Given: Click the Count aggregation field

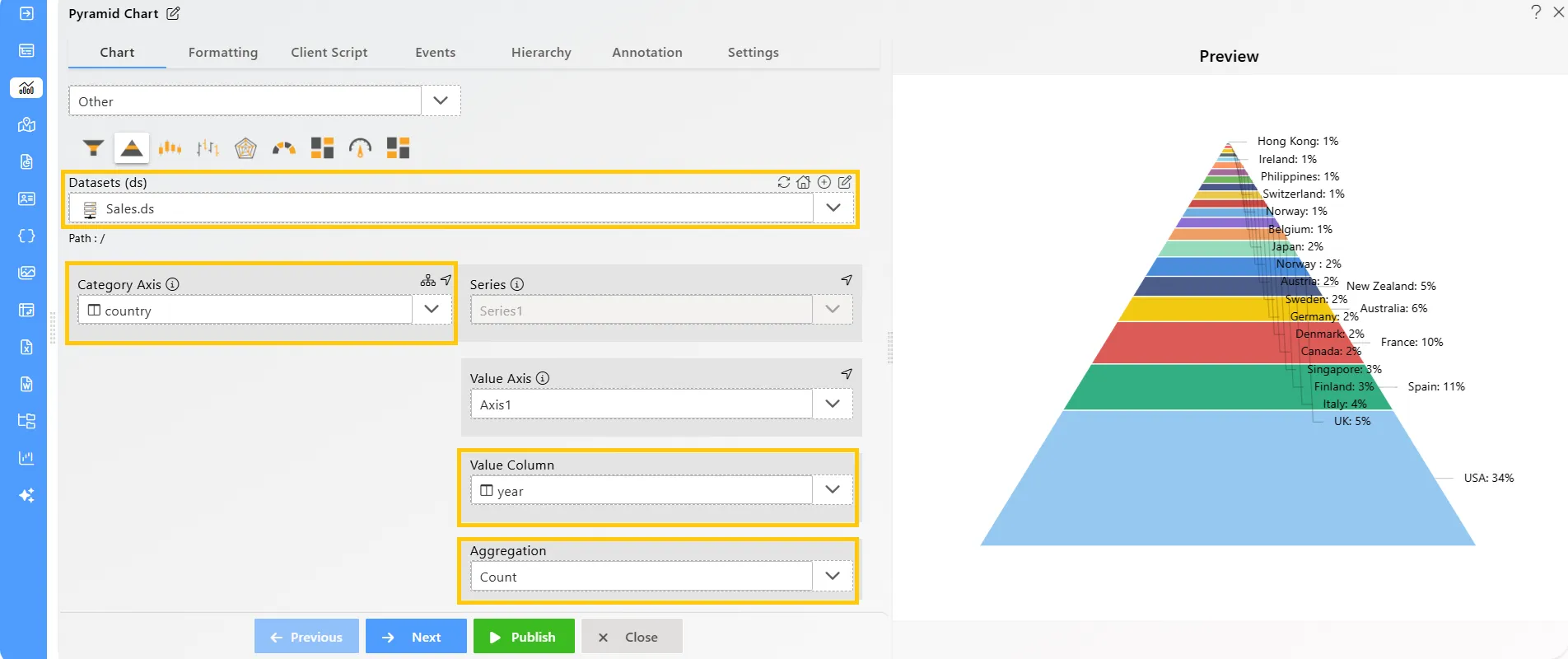Looking at the screenshot, I should pyautogui.click(x=642, y=576).
